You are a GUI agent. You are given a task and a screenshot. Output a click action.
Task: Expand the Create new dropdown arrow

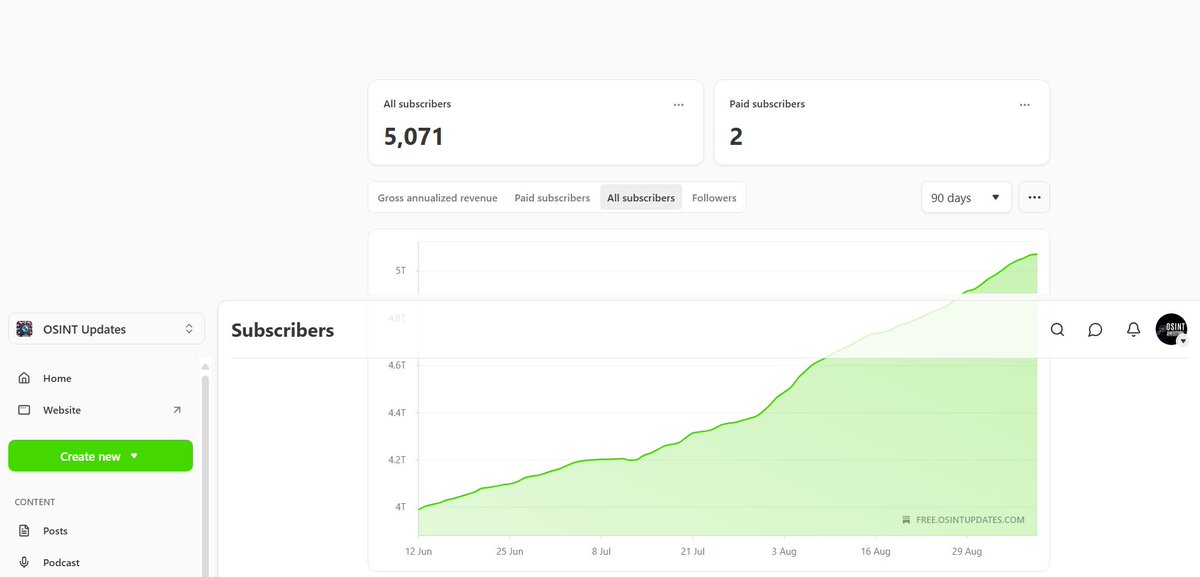tap(134, 456)
